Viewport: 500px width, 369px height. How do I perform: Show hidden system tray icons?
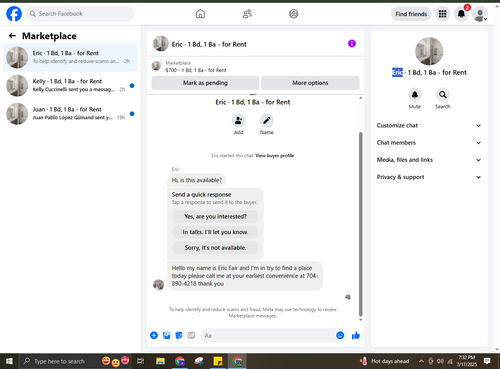click(421, 361)
